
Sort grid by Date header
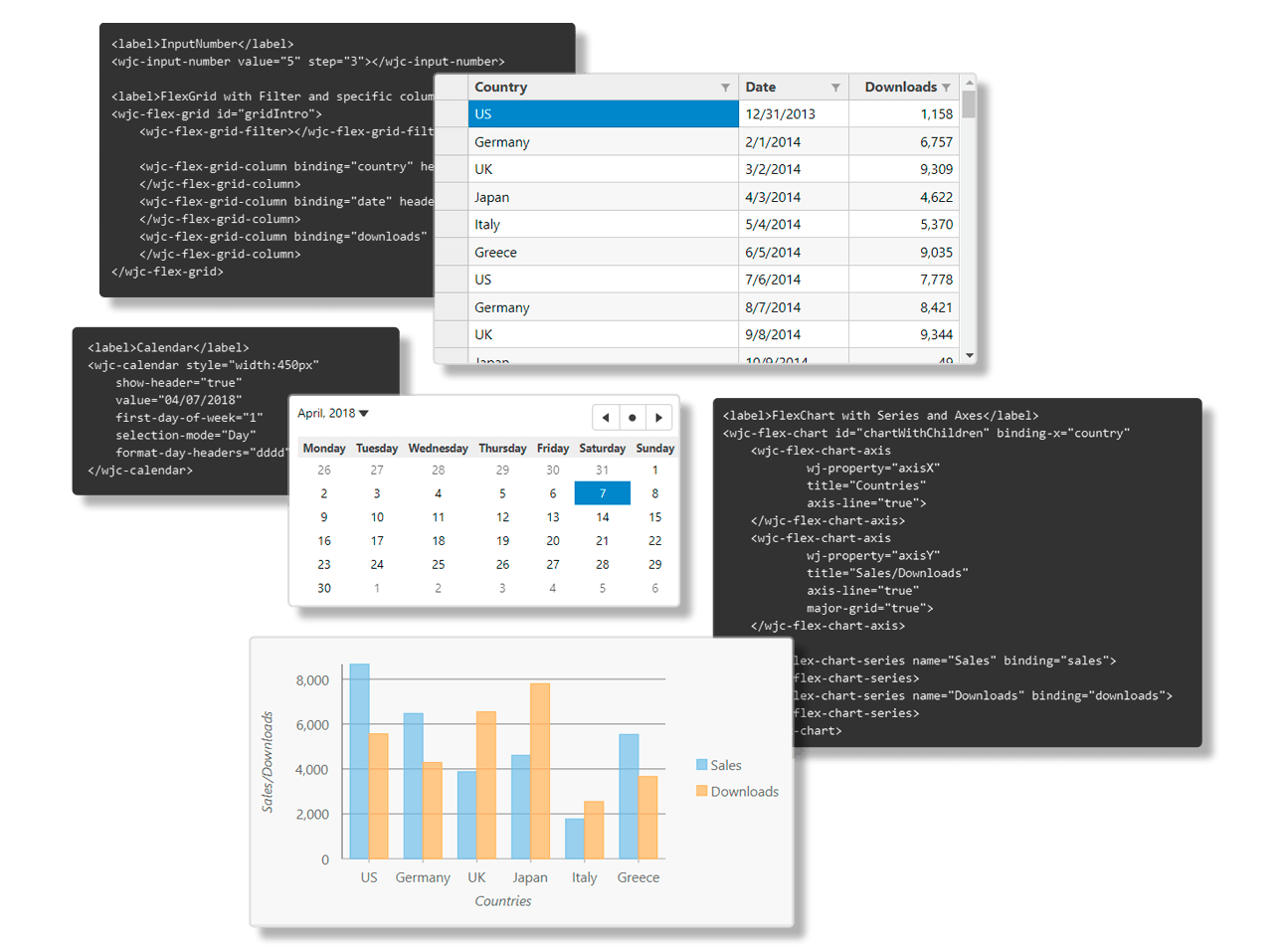(x=761, y=88)
